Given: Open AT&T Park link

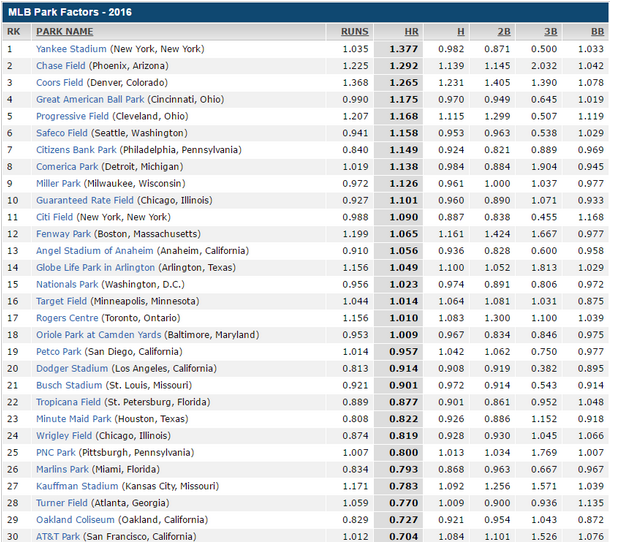Looking at the screenshot, I should (x=58, y=536).
